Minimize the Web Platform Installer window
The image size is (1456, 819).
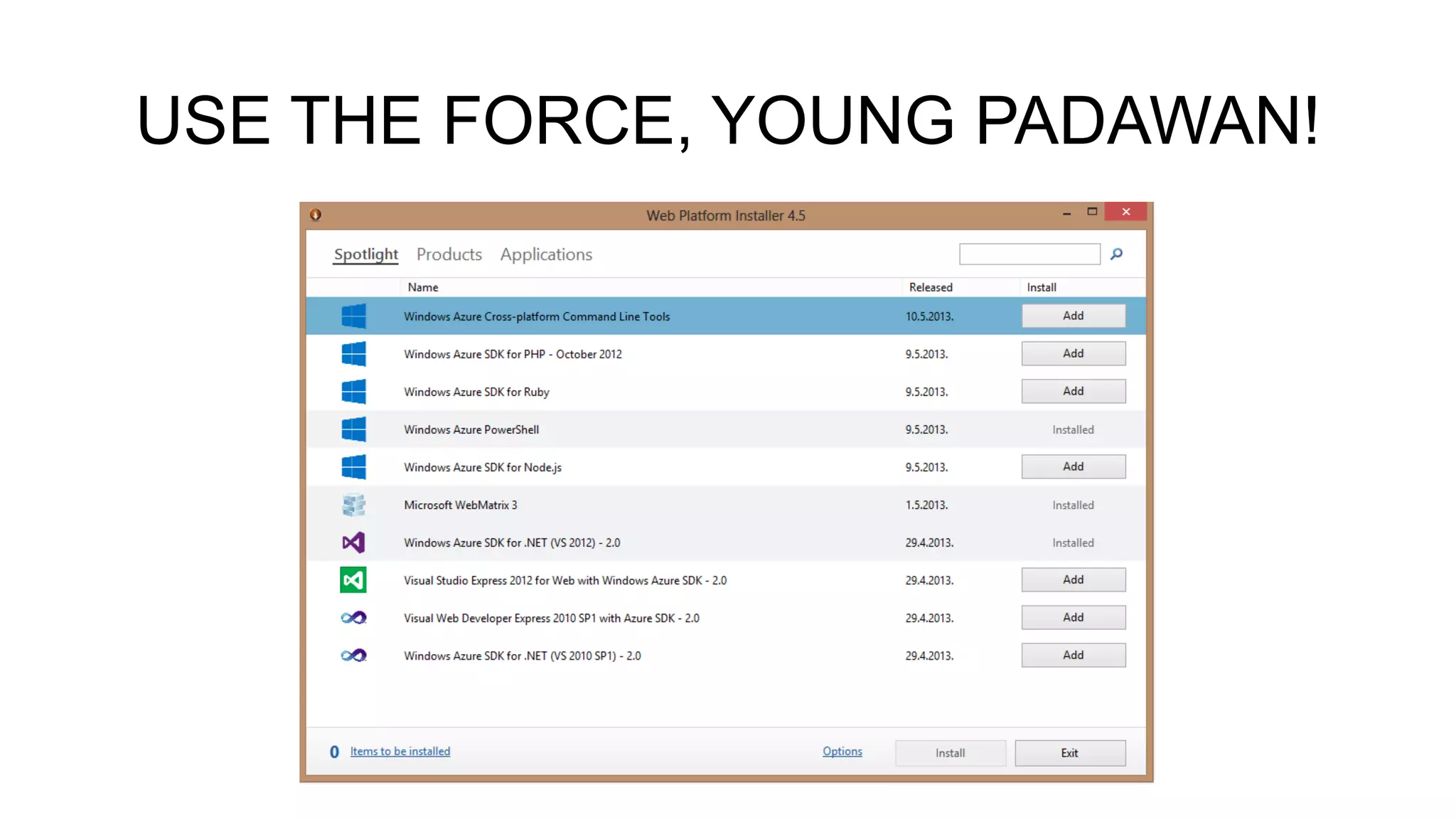pyautogui.click(x=1066, y=213)
